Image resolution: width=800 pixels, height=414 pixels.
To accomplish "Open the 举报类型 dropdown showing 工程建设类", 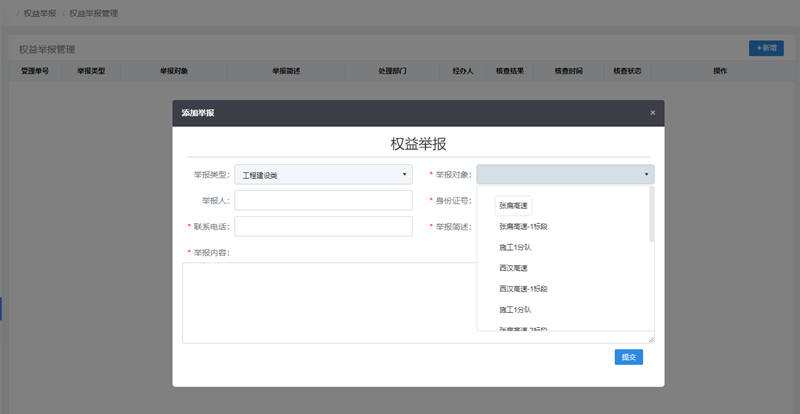I will [x=323, y=175].
